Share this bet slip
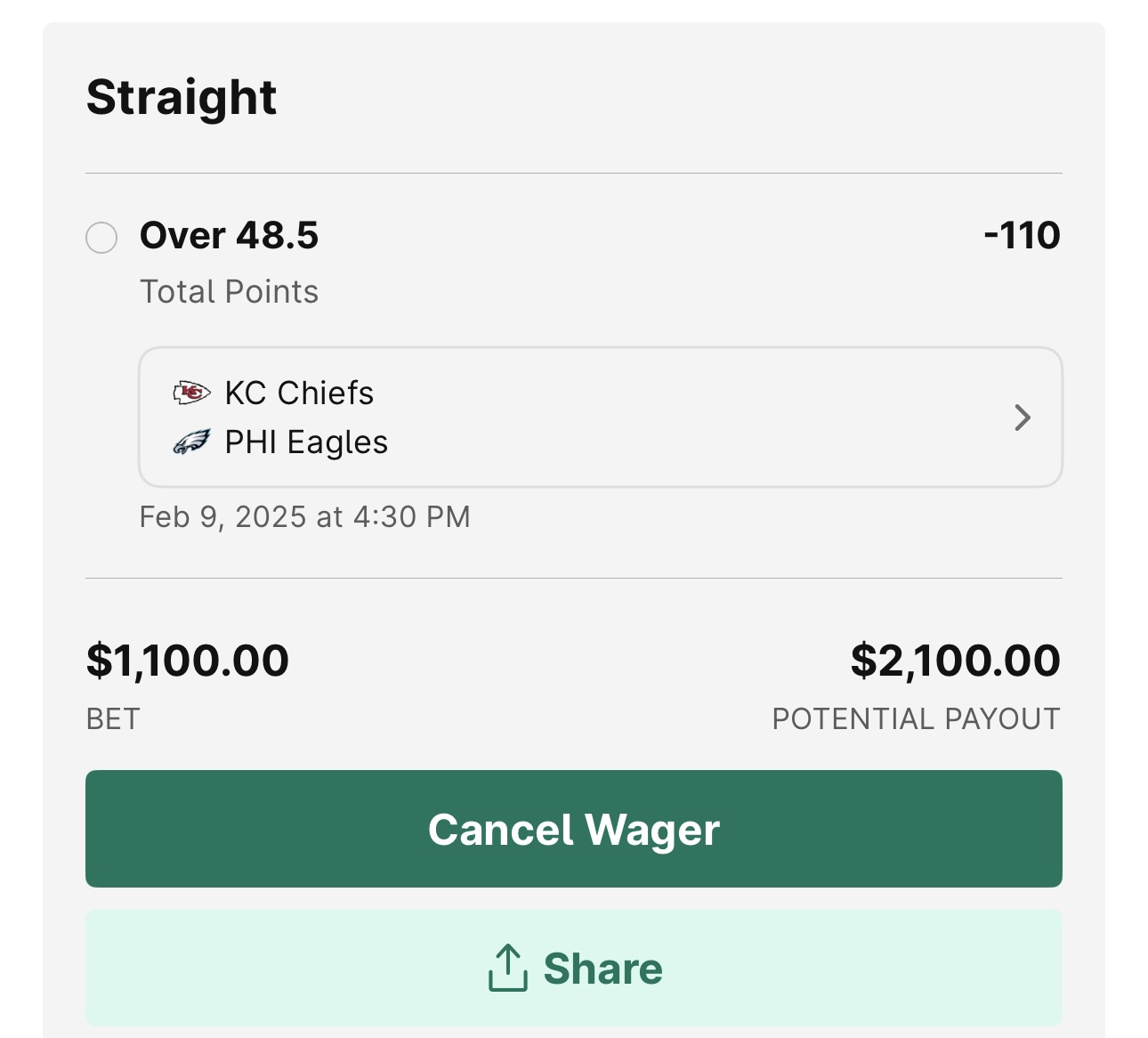1148x1038 pixels. (574, 968)
